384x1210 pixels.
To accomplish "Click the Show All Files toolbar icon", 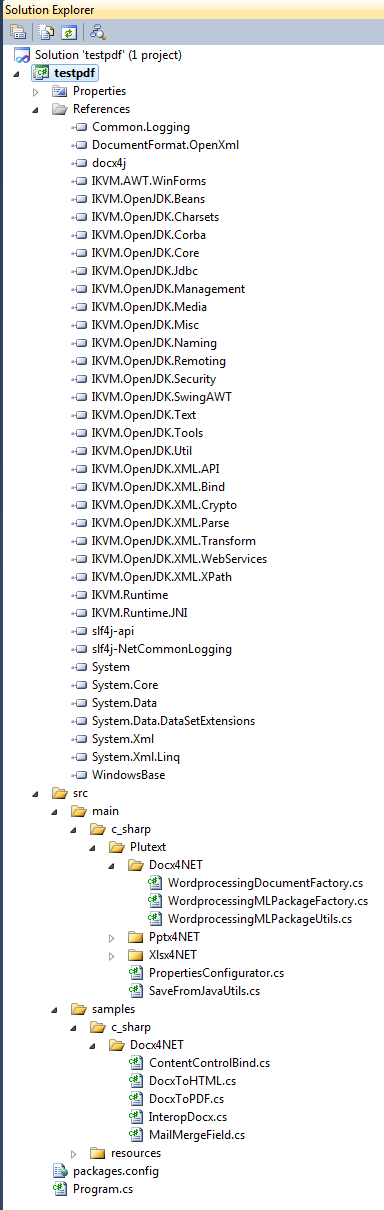I will [x=46, y=32].
